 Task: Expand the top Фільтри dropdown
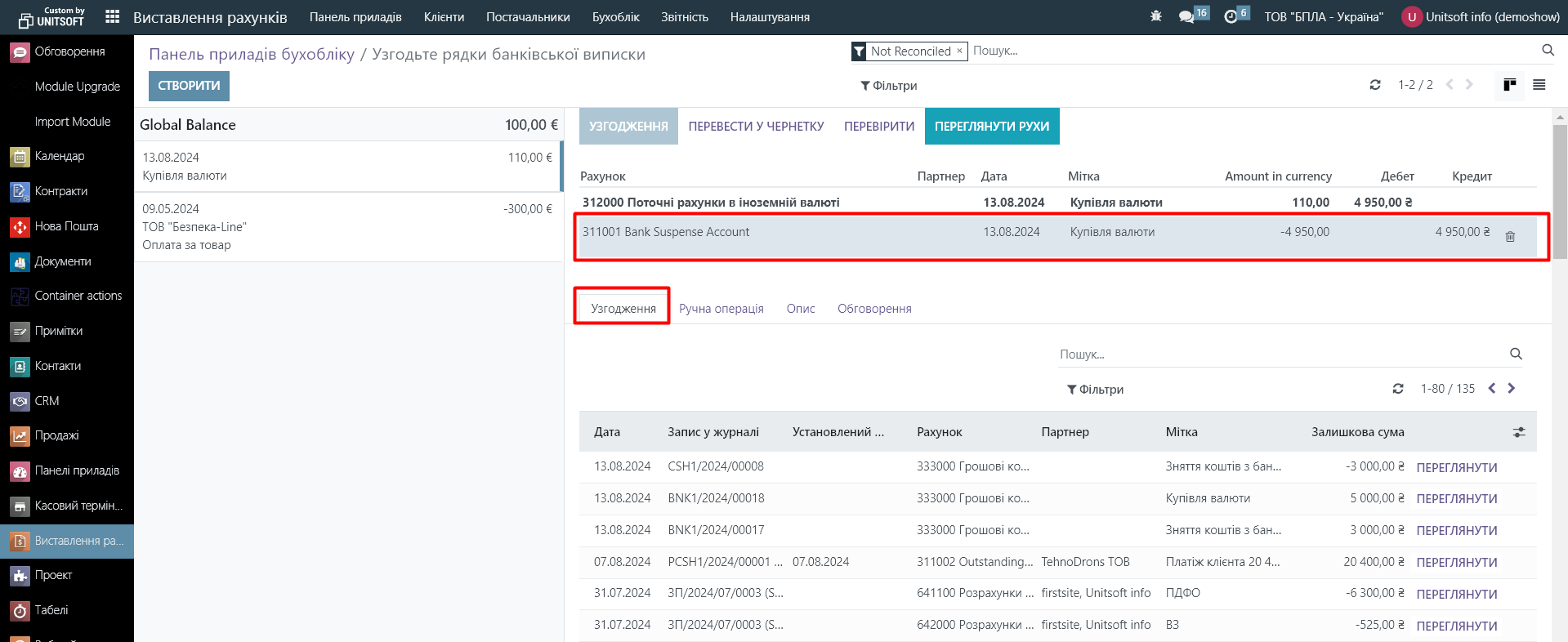(x=888, y=86)
